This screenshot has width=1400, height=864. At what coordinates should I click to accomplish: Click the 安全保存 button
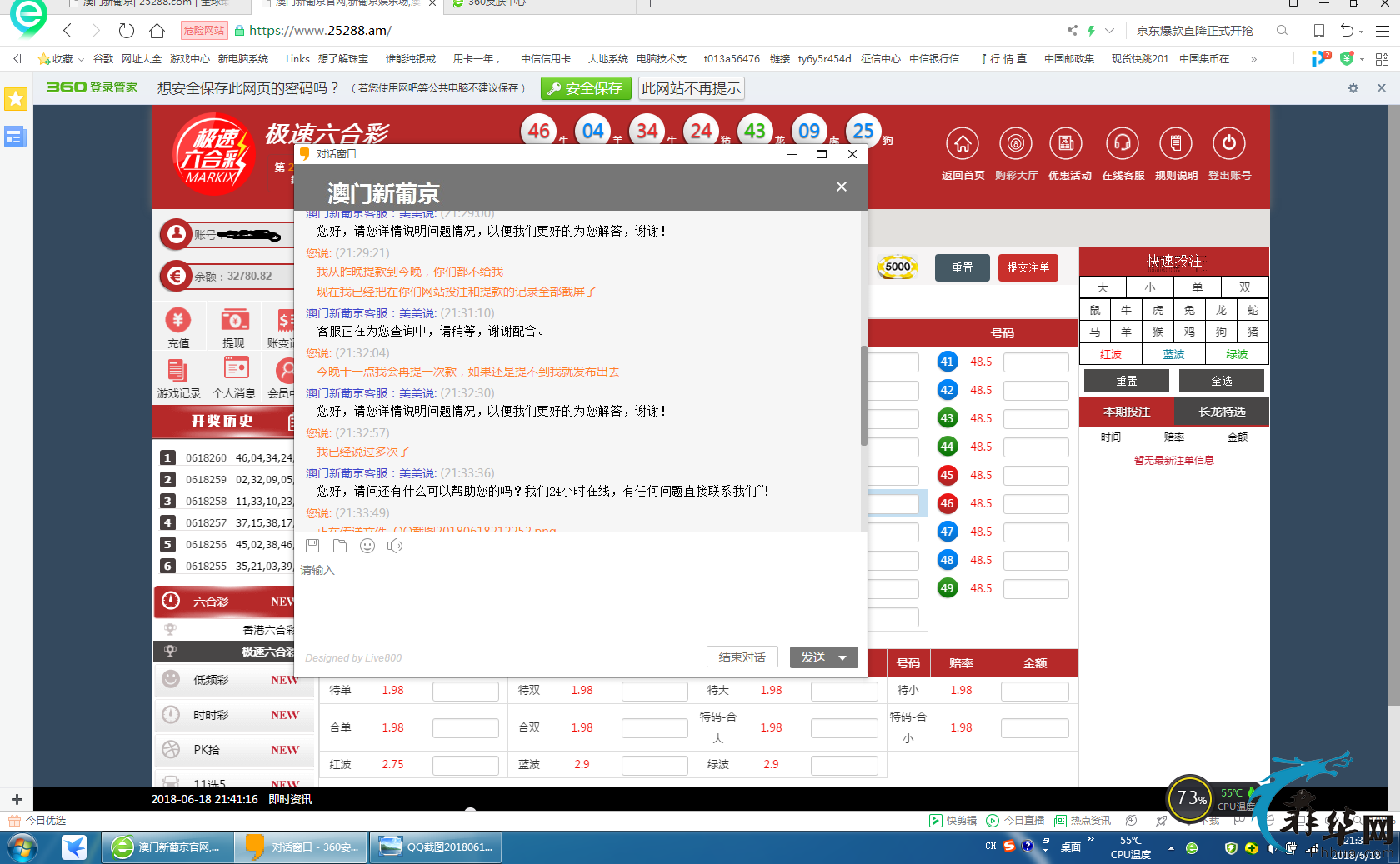tap(587, 88)
